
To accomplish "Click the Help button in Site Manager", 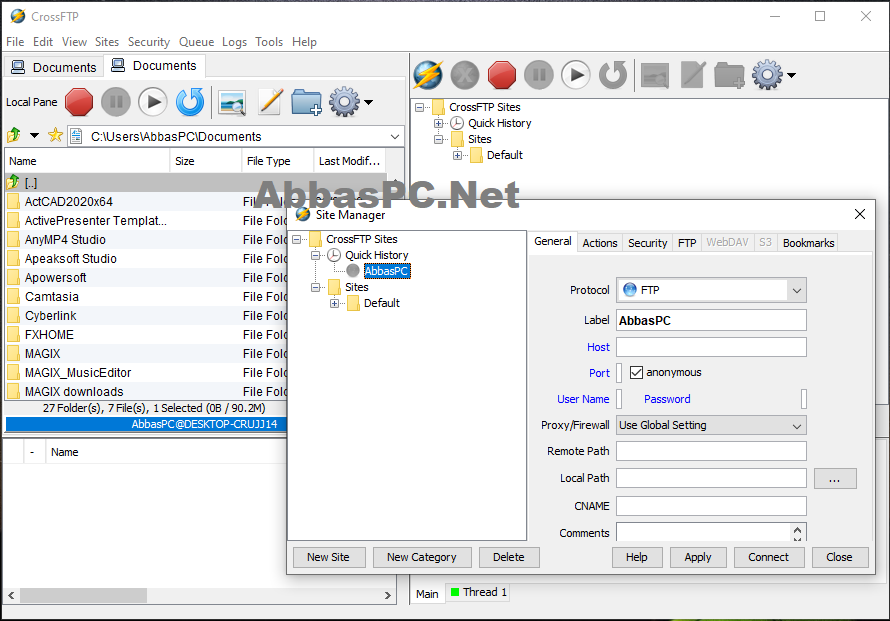I will (637, 557).
